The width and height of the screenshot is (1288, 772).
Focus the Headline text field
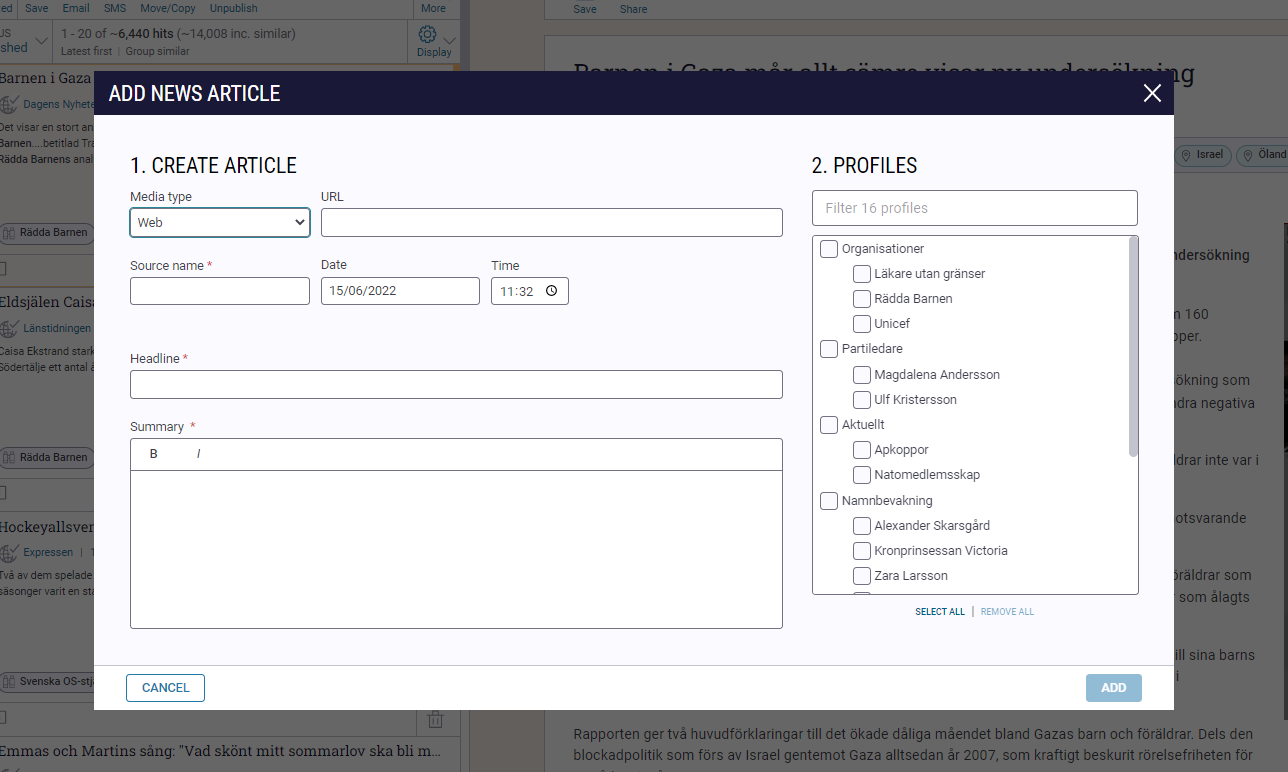click(x=456, y=385)
